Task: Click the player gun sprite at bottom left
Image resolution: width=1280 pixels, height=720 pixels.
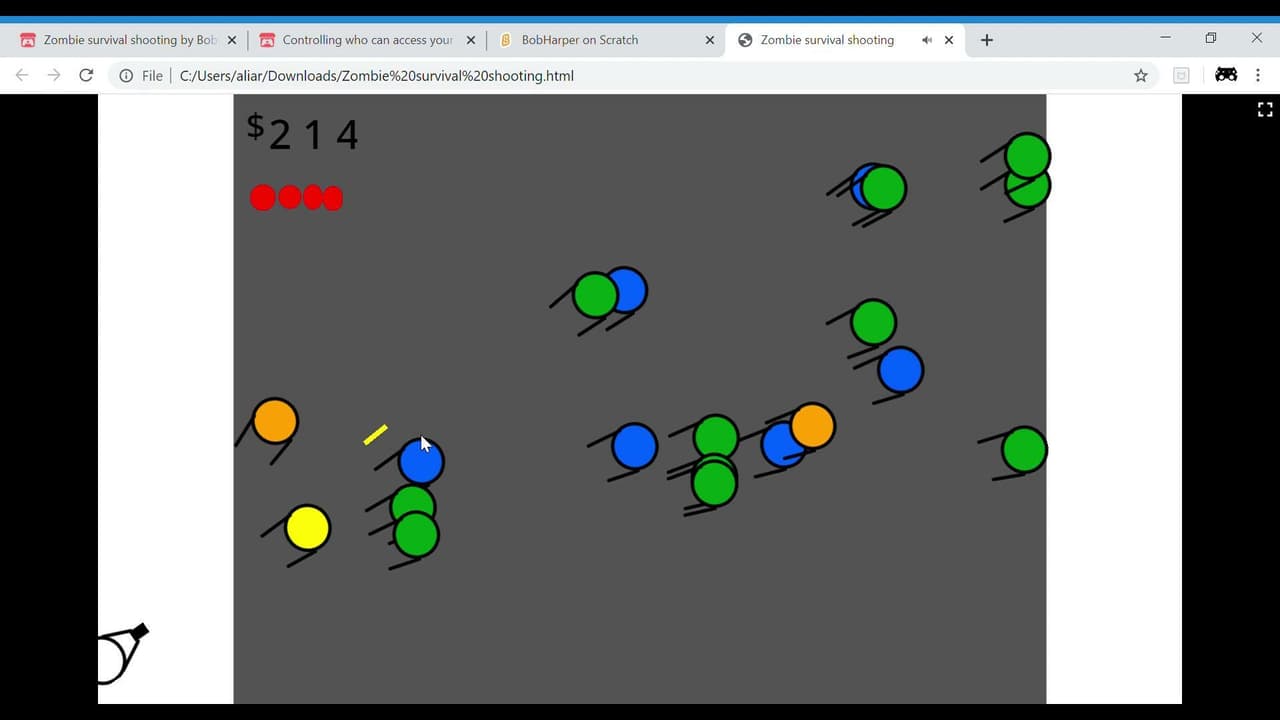Action: (122, 654)
